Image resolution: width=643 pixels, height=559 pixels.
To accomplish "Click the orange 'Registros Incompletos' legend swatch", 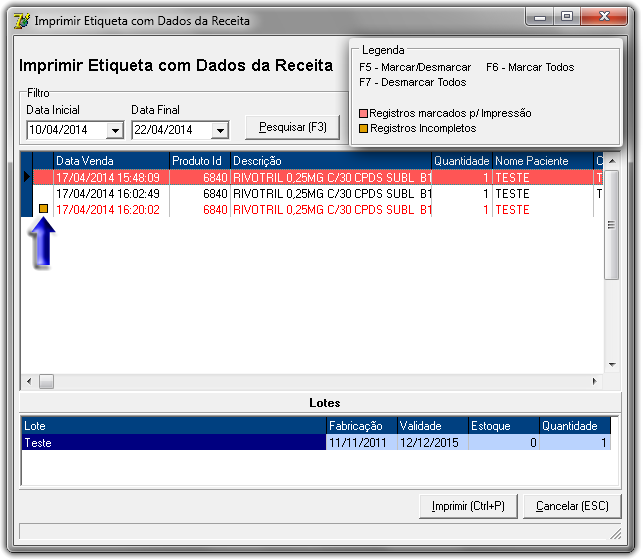I will click(363, 128).
